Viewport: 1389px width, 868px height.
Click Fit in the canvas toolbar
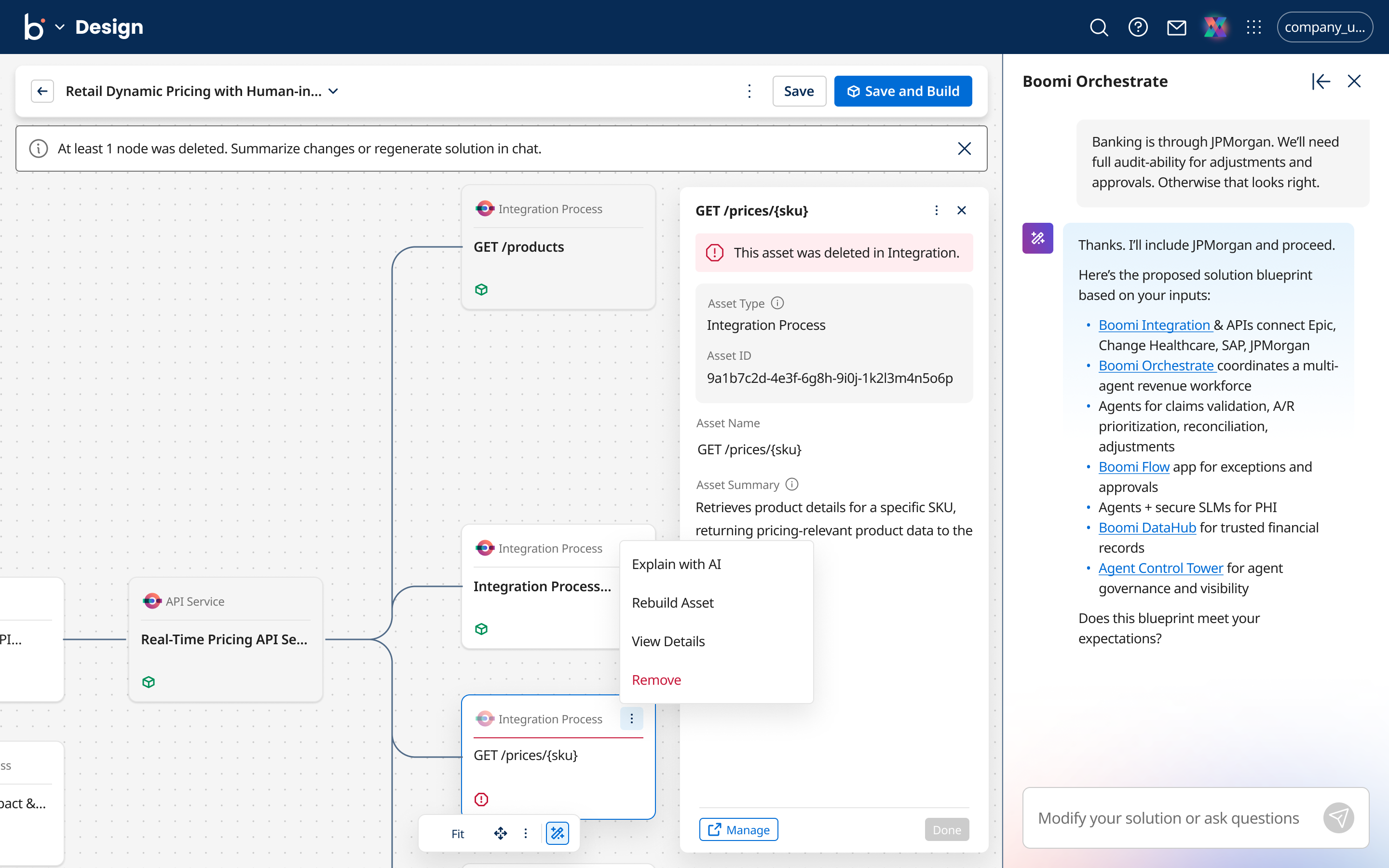coord(457,834)
